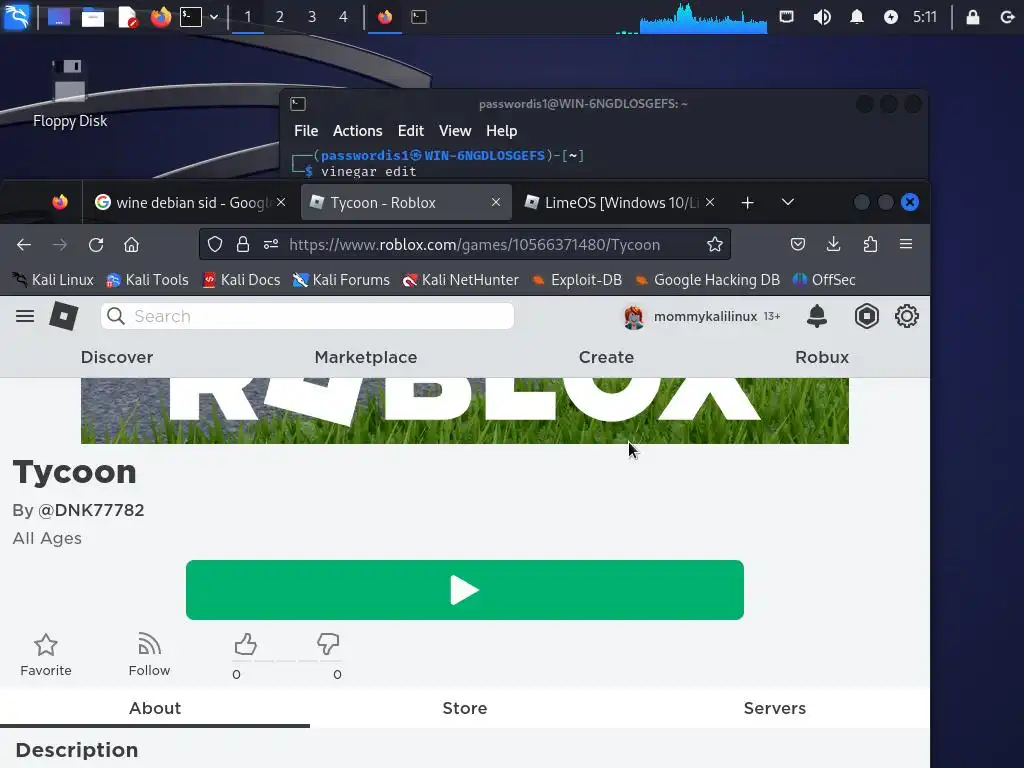Reload the current Roblox page

coord(96,244)
